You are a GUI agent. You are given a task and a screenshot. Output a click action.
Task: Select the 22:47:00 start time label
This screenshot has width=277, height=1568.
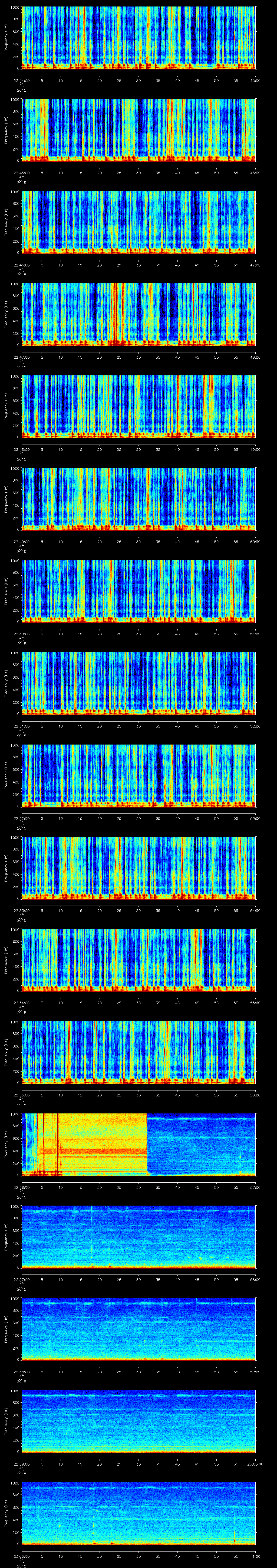[x=22, y=357]
